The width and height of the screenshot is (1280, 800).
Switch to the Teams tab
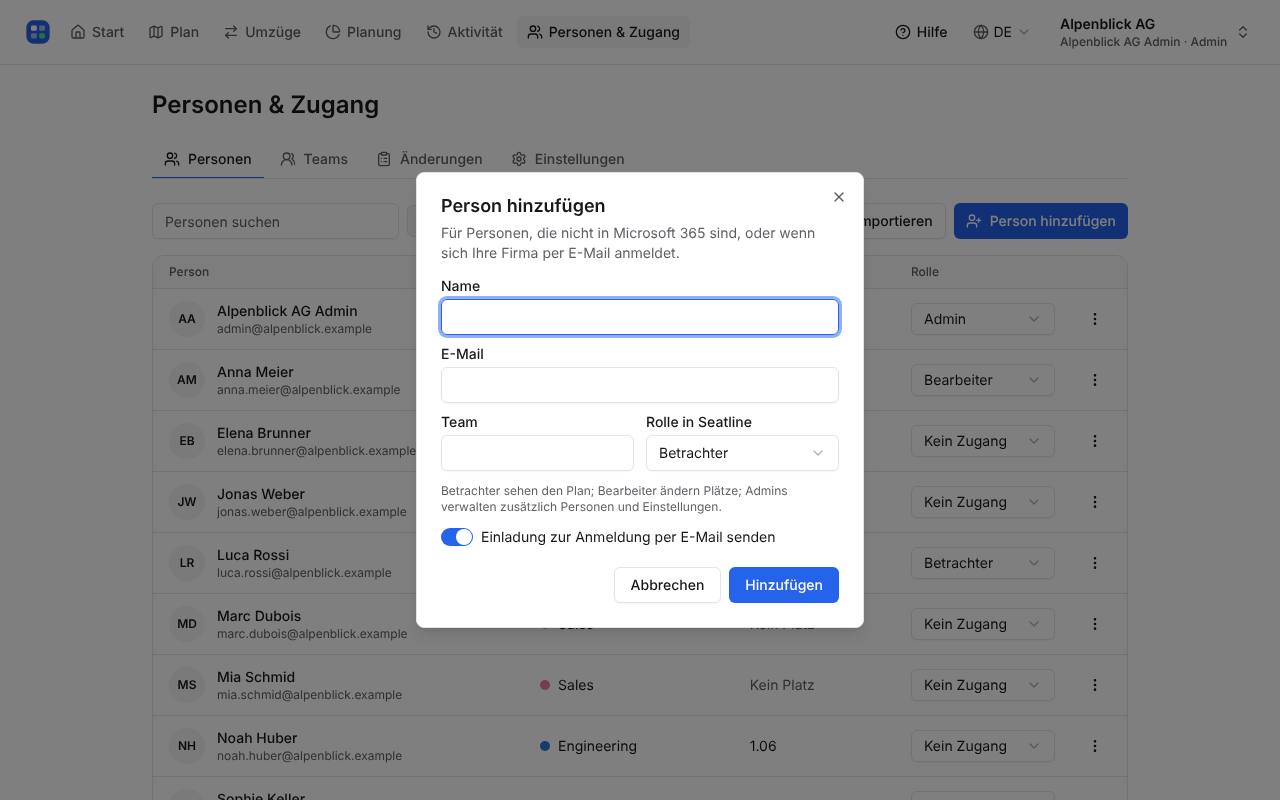(x=314, y=159)
